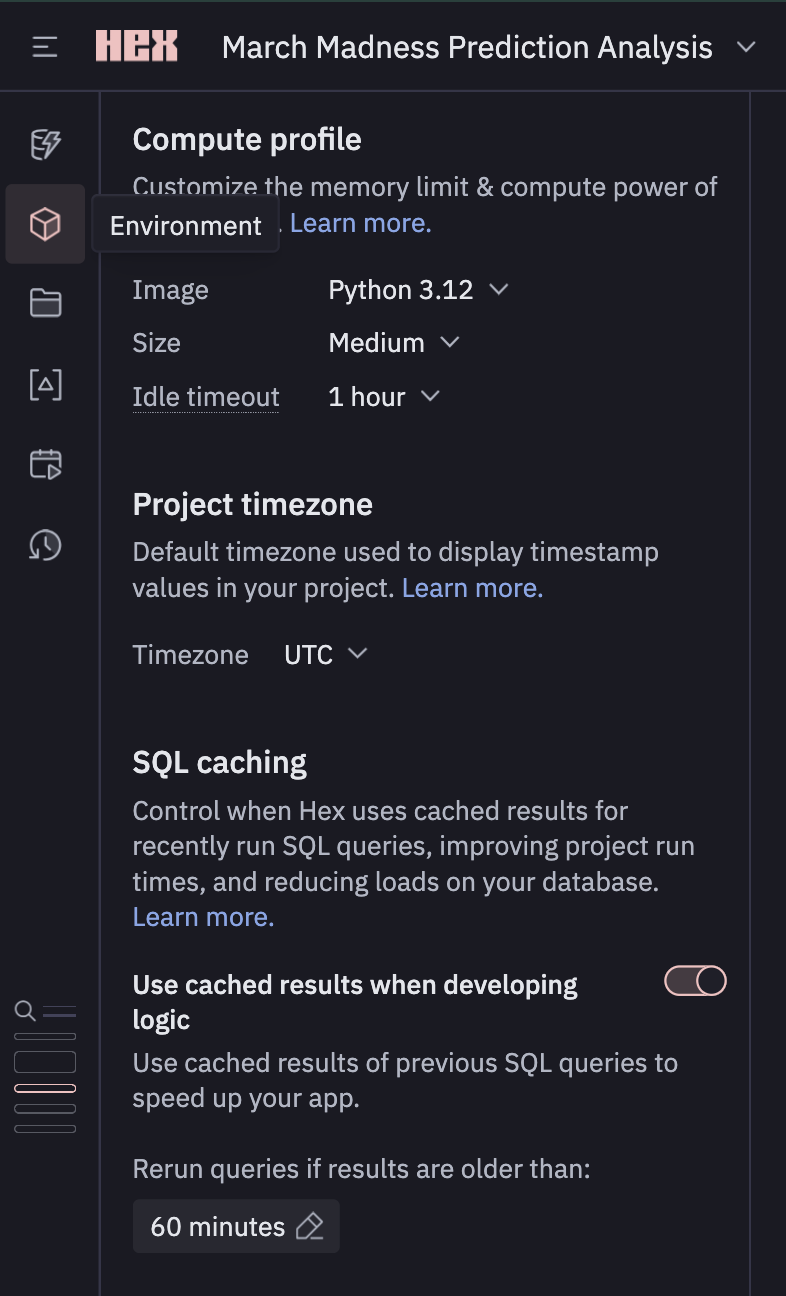Screen dimensions: 786x1296
Task: Open the data sources sidebar icon
Action: [x=45, y=145]
